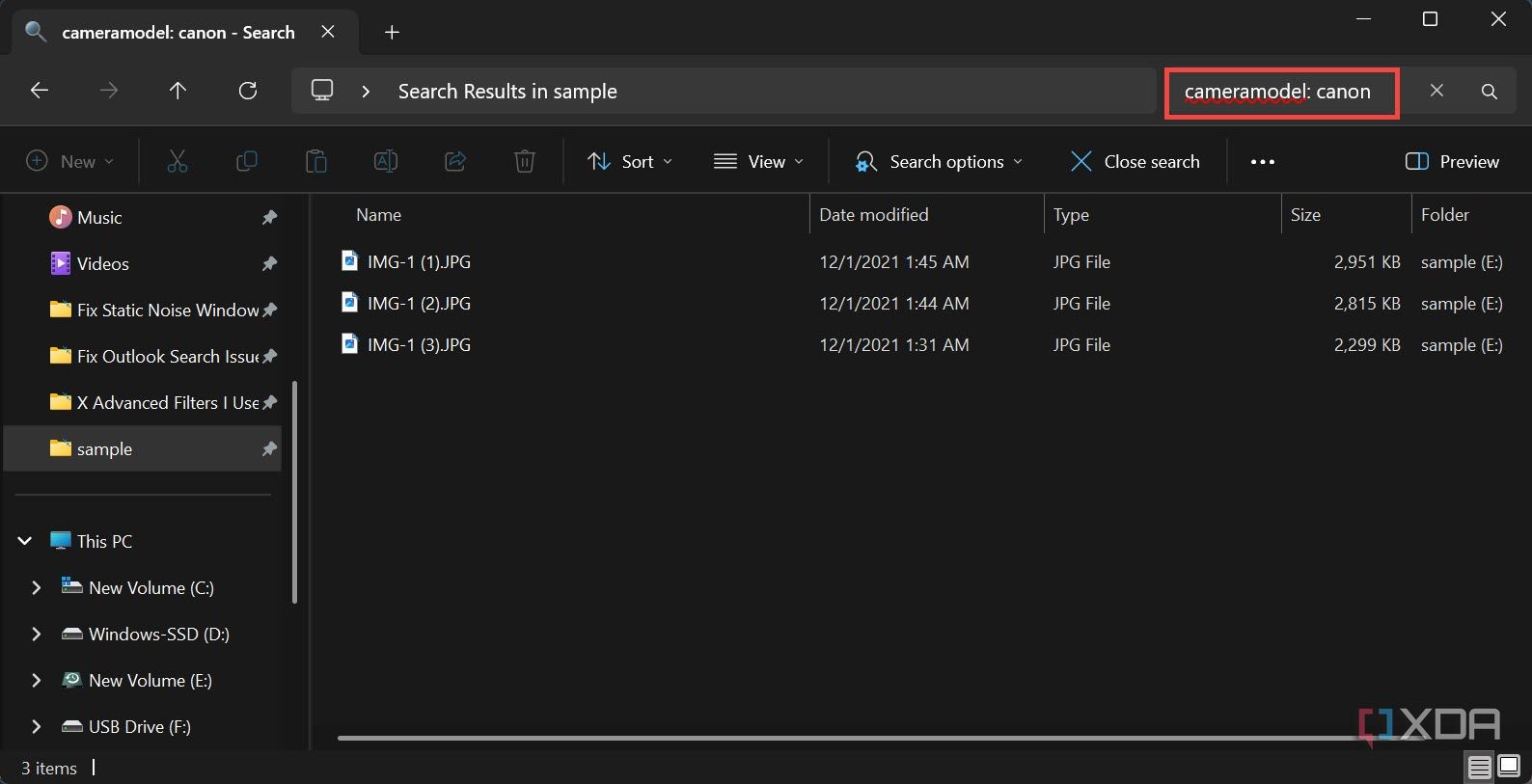1532x784 pixels.
Task: Select the sample folder in sidebar
Action: click(x=143, y=448)
